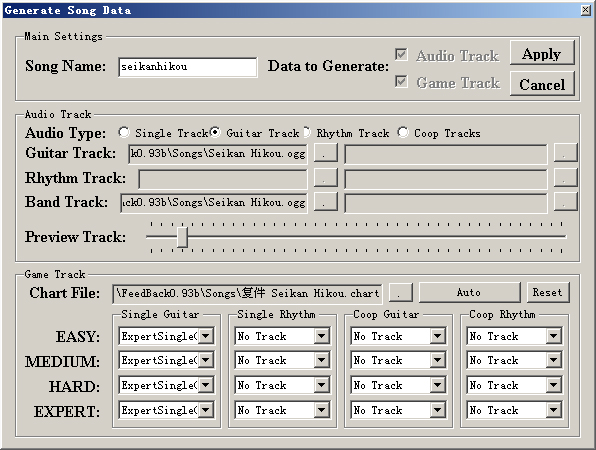The width and height of the screenshot is (596, 450).
Task: Browse for the first Guitar Track file
Action: click(326, 153)
